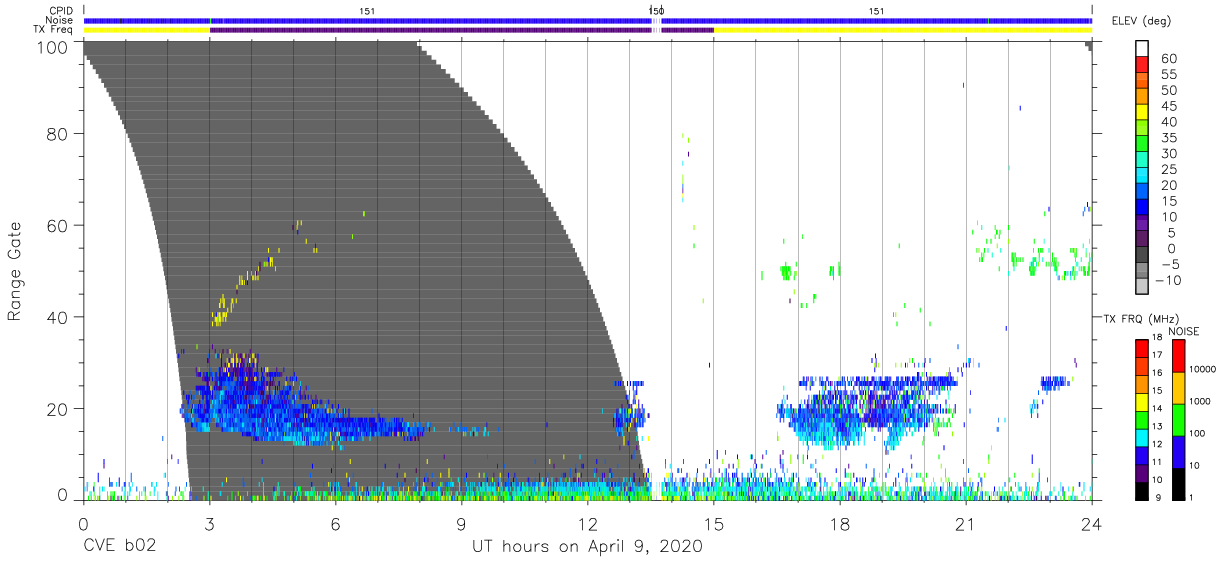Viewport: 1228px width, 567px height.
Task: Click the x-axis hour label '18'
Action: click(x=840, y=523)
